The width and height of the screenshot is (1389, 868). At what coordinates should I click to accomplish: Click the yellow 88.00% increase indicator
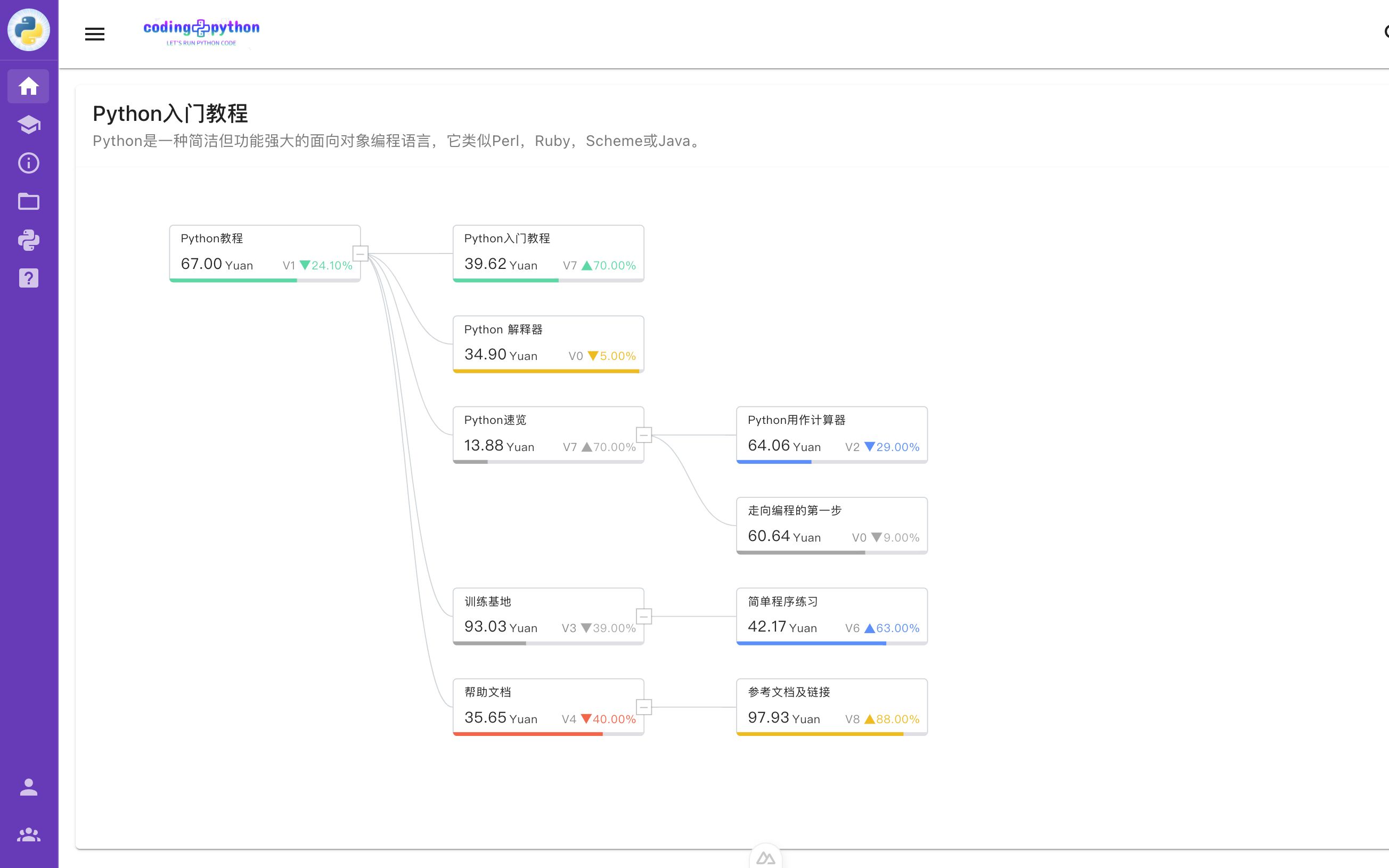tap(892, 719)
